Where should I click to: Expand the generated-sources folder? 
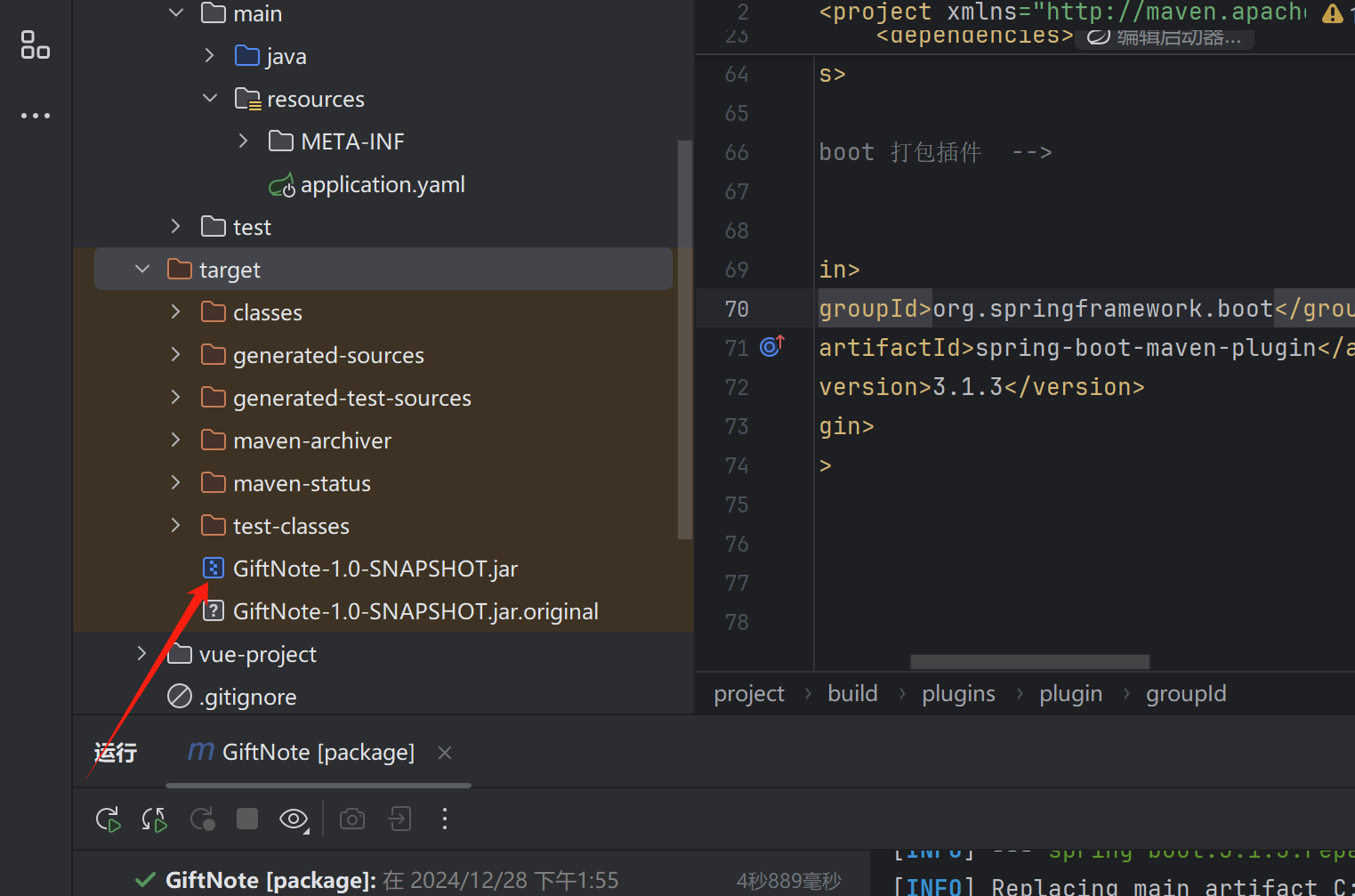pyautogui.click(x=176, y=354)
